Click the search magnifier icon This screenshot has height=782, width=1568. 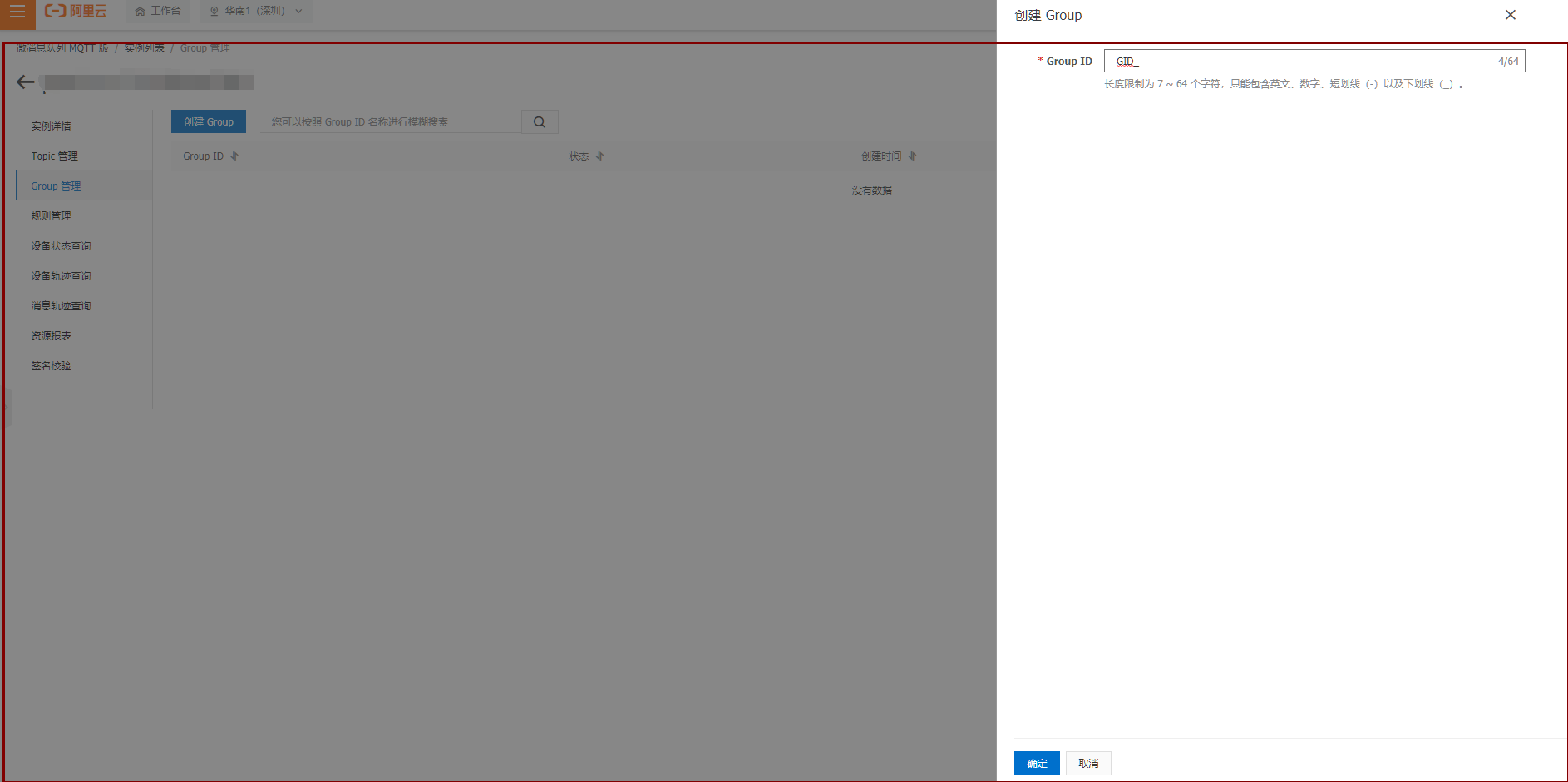pos(540,122)
